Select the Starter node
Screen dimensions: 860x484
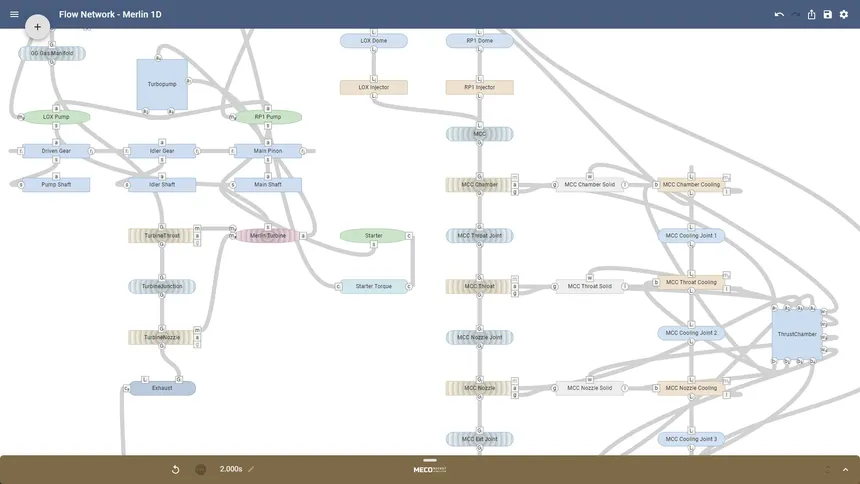click(374, 235)
